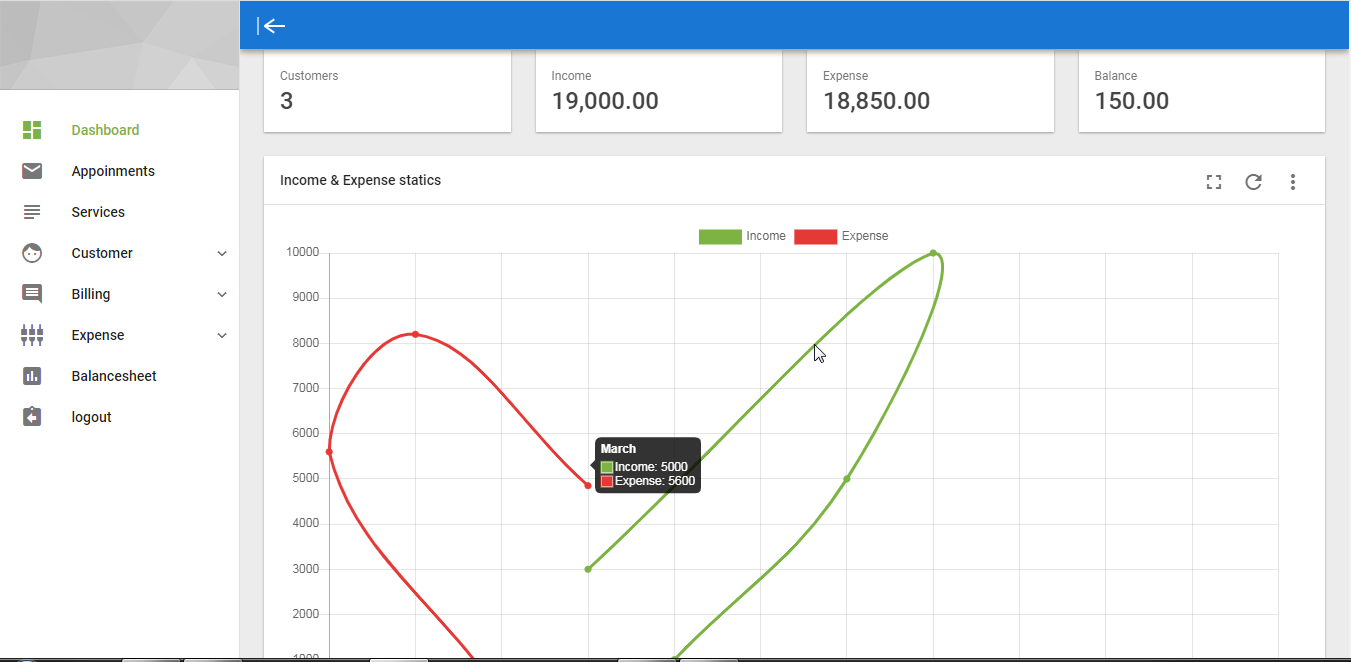Click the Customer face icon
The width and height of the screenshot is (1351, 662).
(32, 253)
